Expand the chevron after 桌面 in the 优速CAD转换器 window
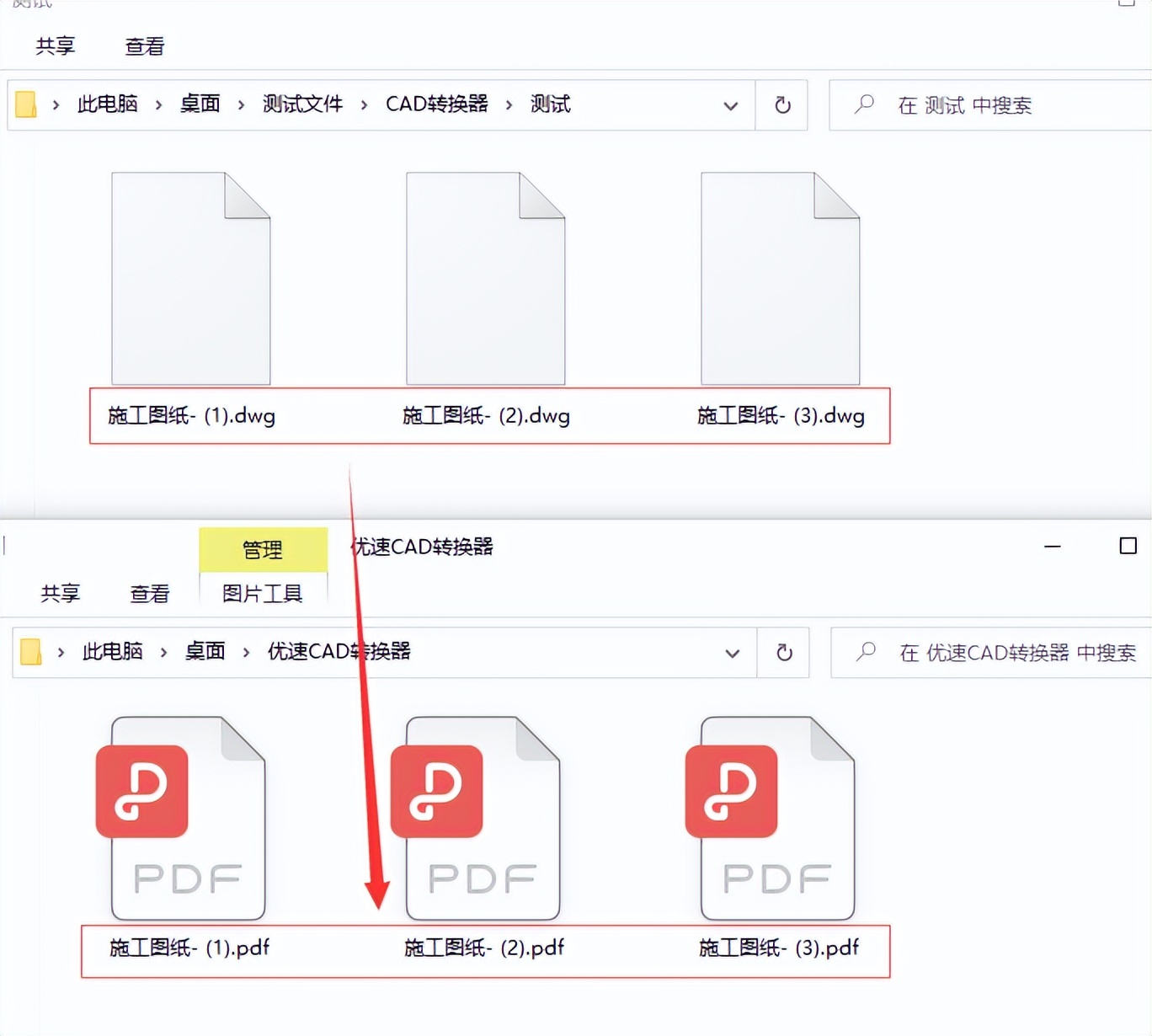Screen dimensions: 1152x1036 click(x=246, y=652)
